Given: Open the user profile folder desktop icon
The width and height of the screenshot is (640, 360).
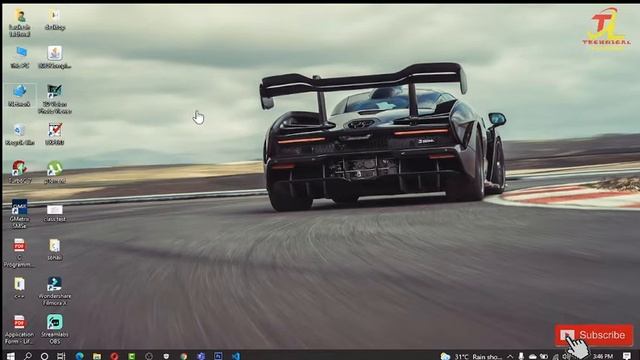Looking at the screenshot, I should 20,23.
